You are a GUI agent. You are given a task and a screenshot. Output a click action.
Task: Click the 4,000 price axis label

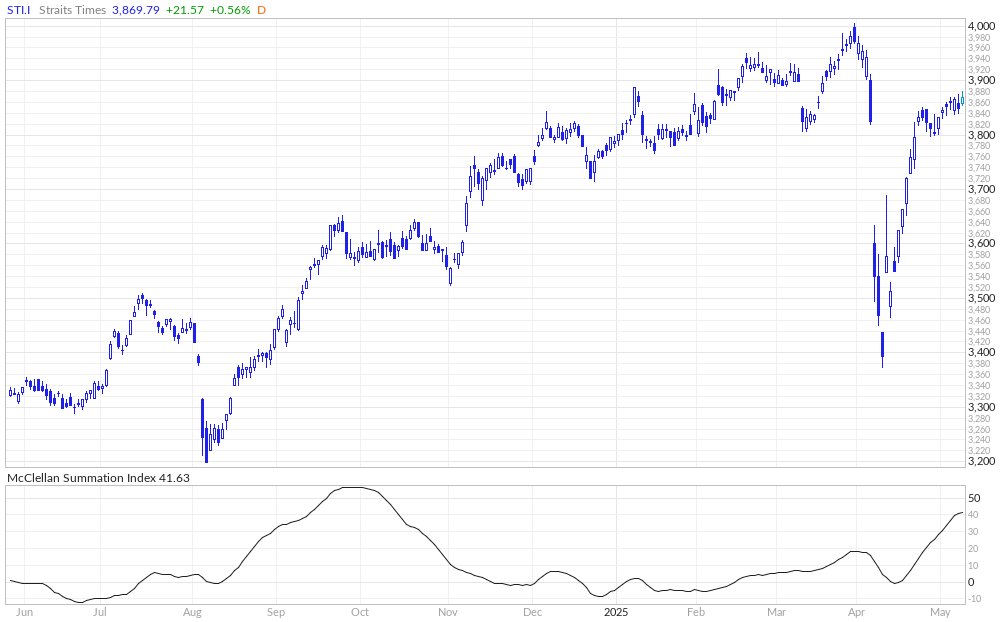point(981,26)
